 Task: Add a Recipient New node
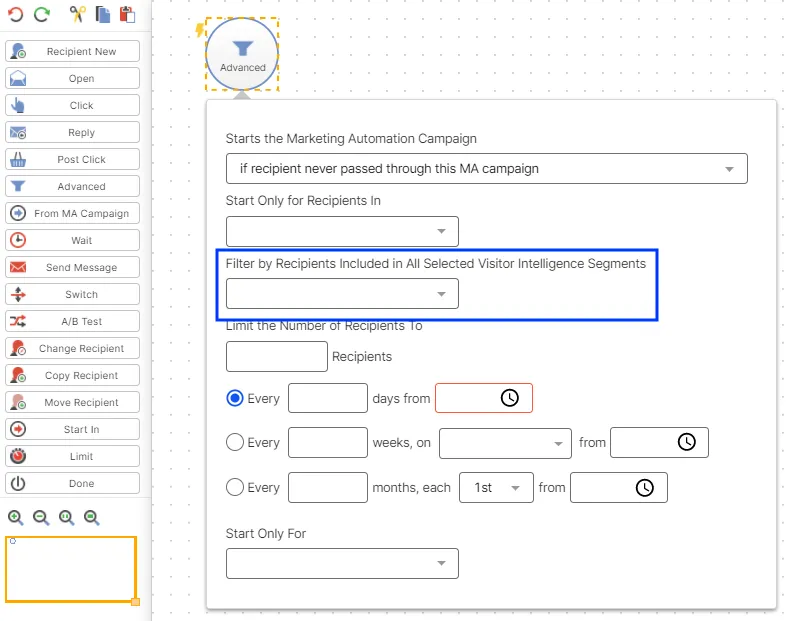[73, 51]
